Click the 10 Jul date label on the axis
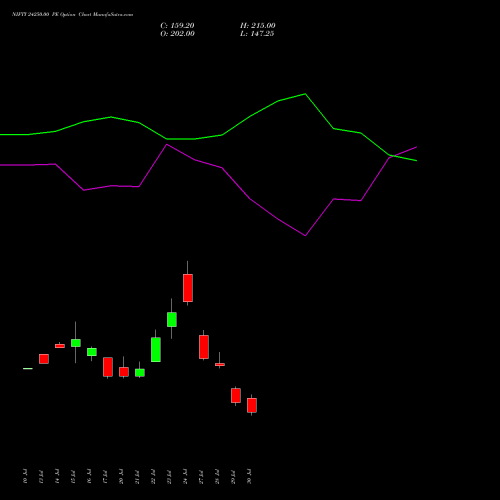 [x=25, y=476]
